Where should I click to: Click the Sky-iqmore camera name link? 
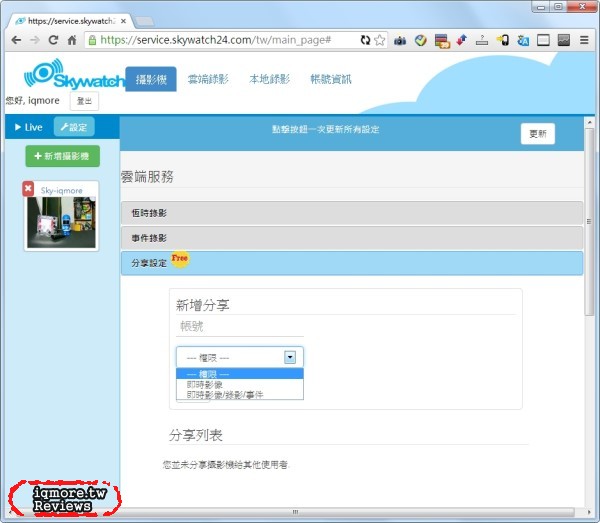pos(62,191)
